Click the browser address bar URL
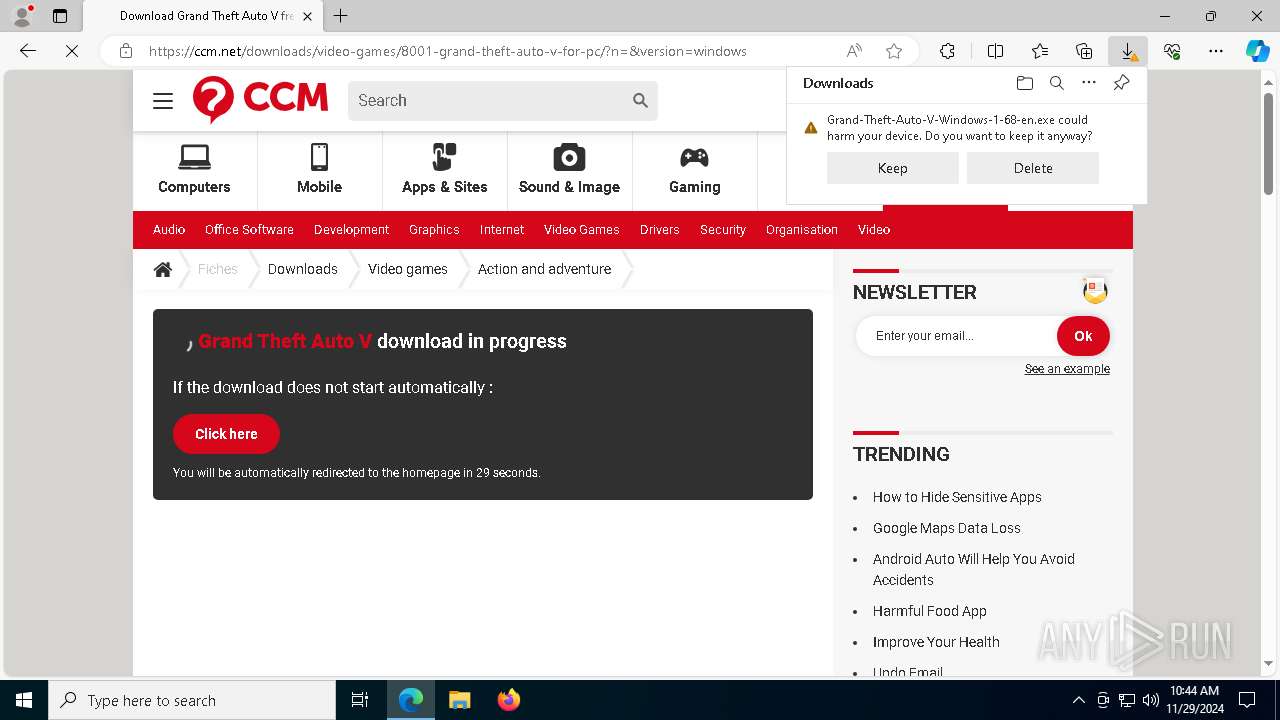The height and width of the screenshot is (720, 1280). pyautogui.click(x=448, y=51)
